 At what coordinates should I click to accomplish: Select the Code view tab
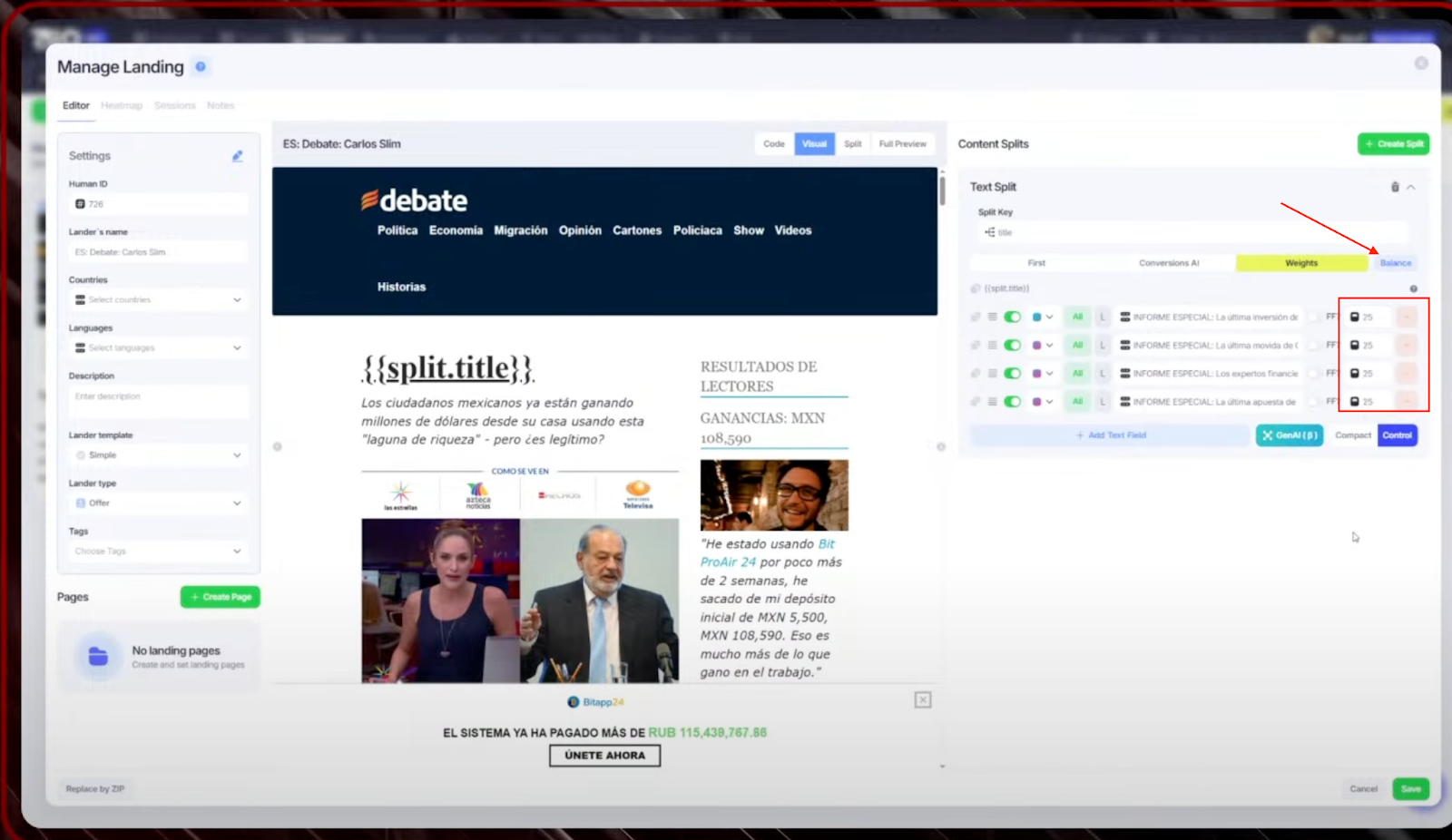[x=773, y=144]
